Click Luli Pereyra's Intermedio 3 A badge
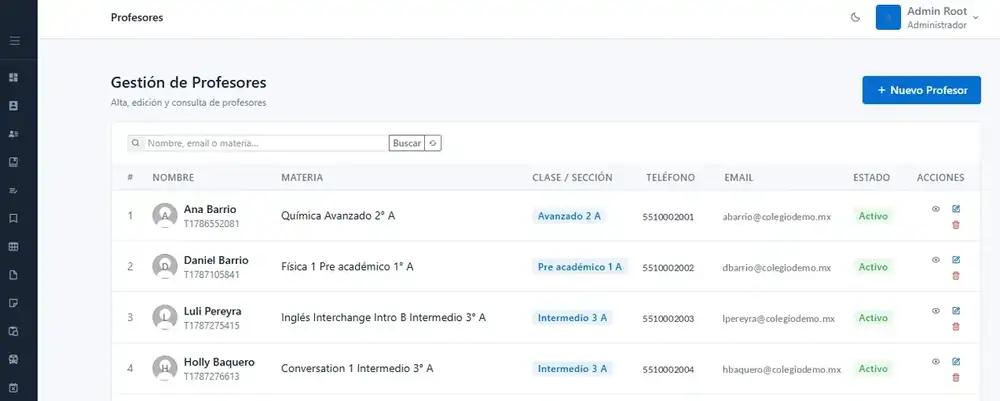1000x401 pixels. click(x=572, y=317)
